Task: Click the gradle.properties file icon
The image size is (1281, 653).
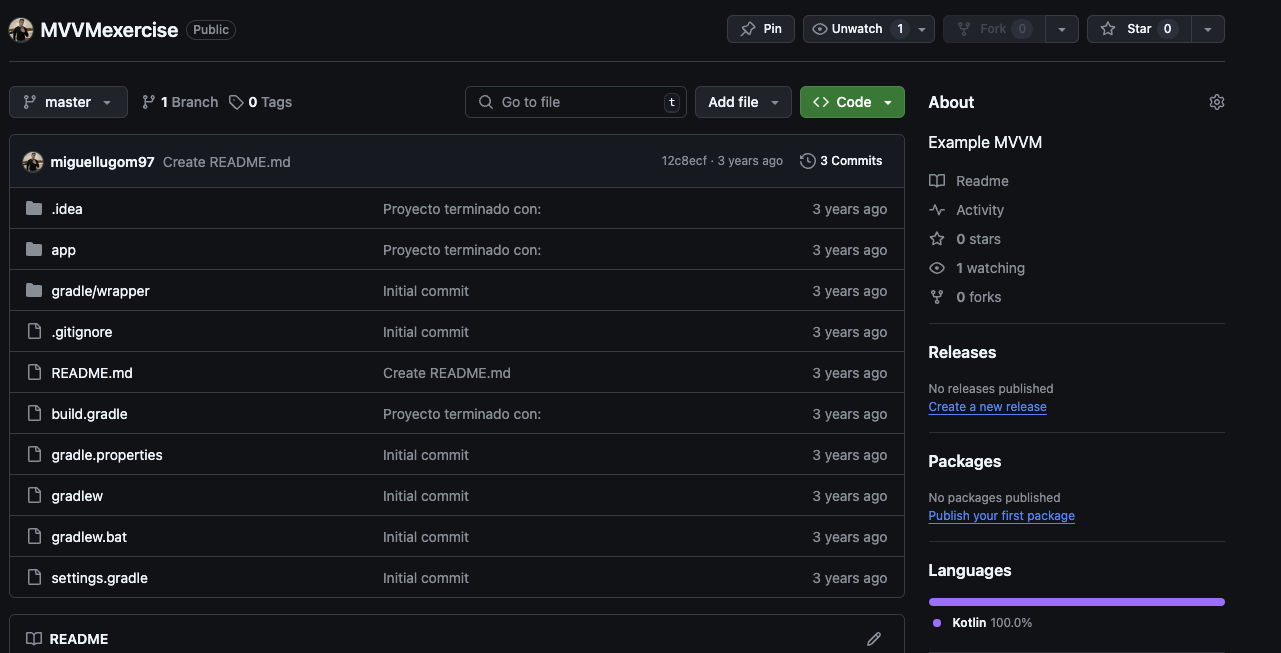Action: 34,455
